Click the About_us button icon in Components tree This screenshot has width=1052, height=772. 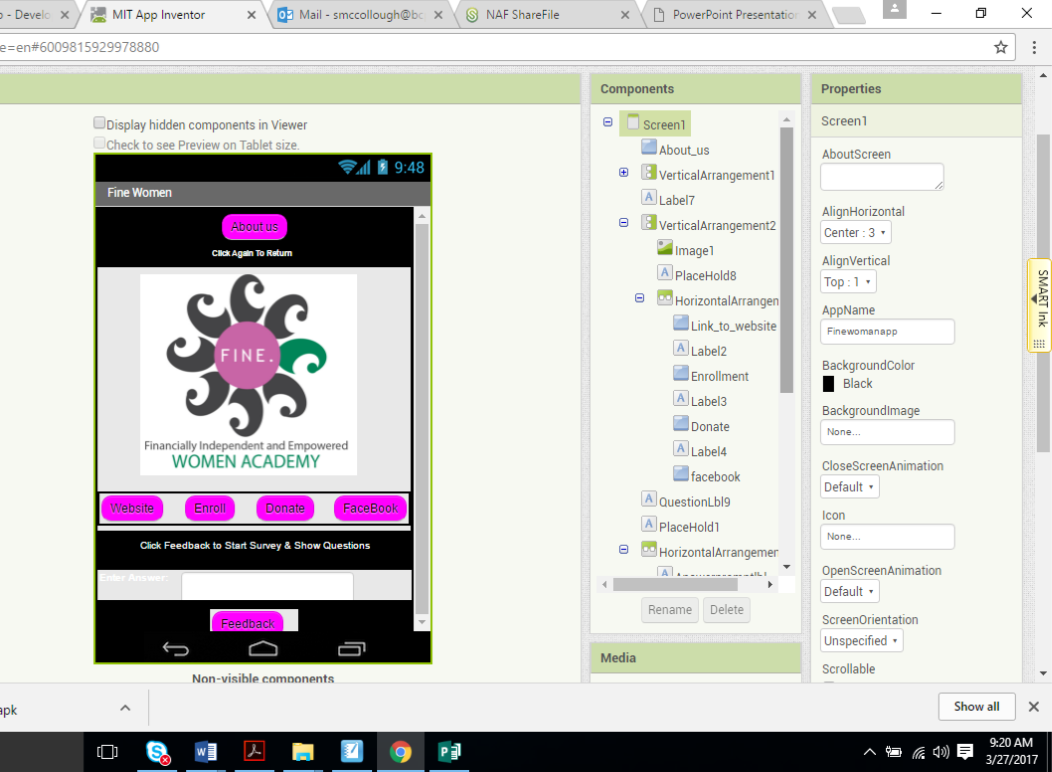(649, 147)
